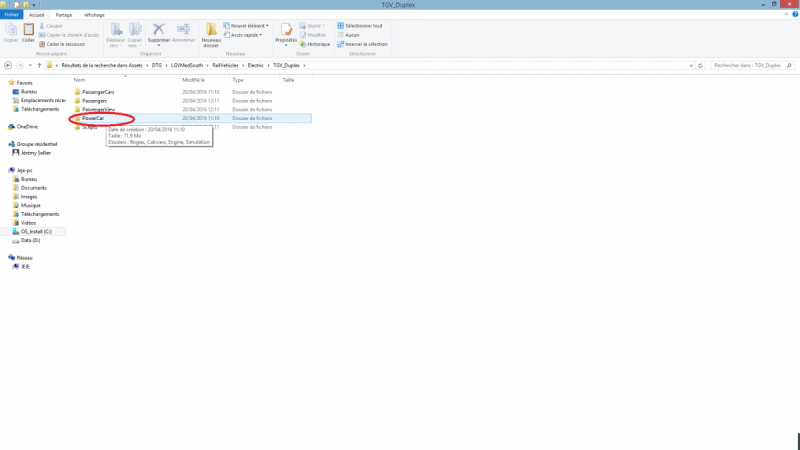Sort by the Taille column header
The height and width of the screenshot is (450, 800).
pyautogui.click(x=288, y=80)
